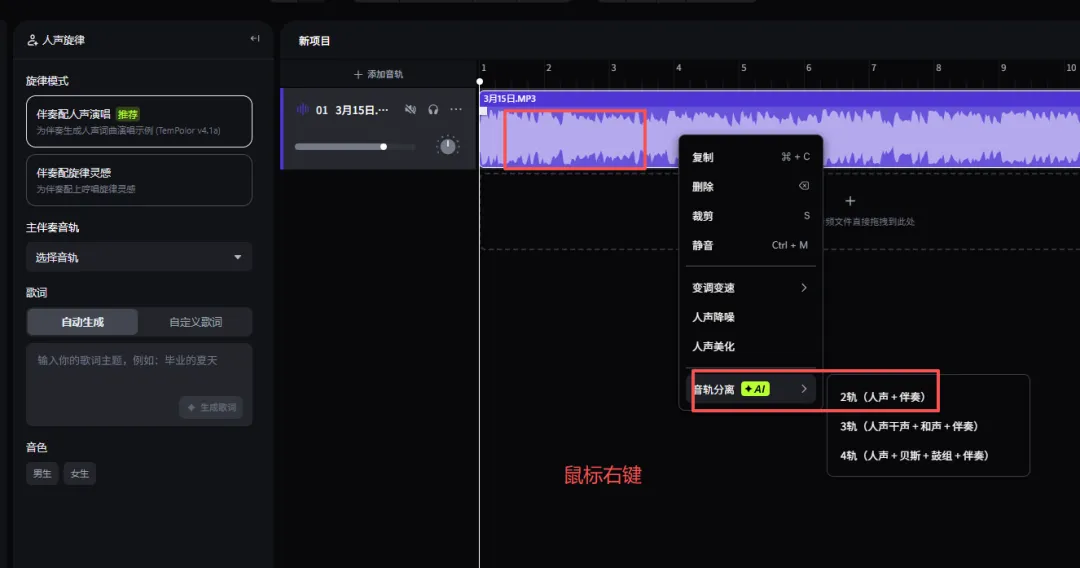The width and height of the screenshot is (1080, 568).
Task: Click the 01 3月15日 track name
Action: 352,109
